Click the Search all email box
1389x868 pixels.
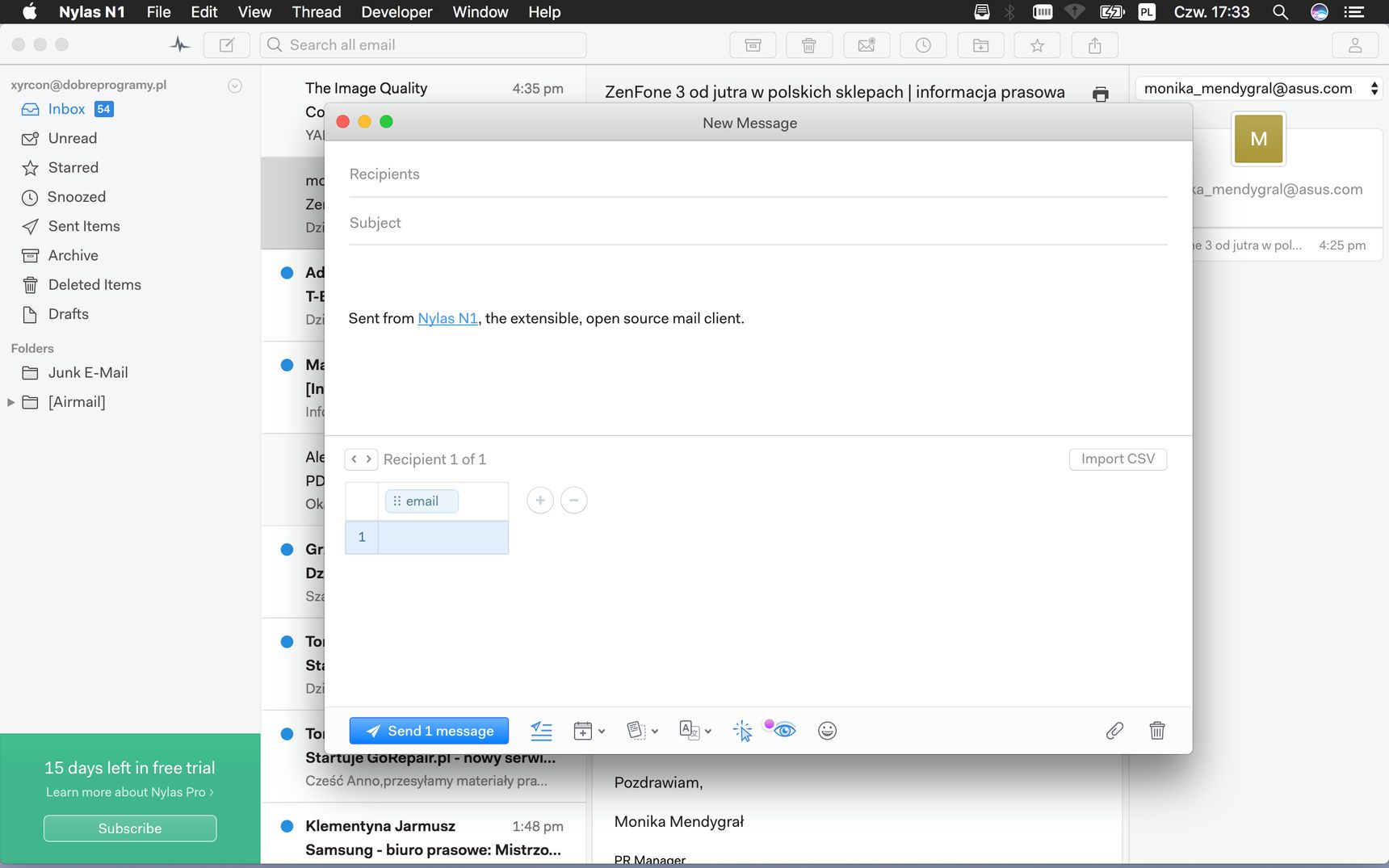click(x=423, y=45)
